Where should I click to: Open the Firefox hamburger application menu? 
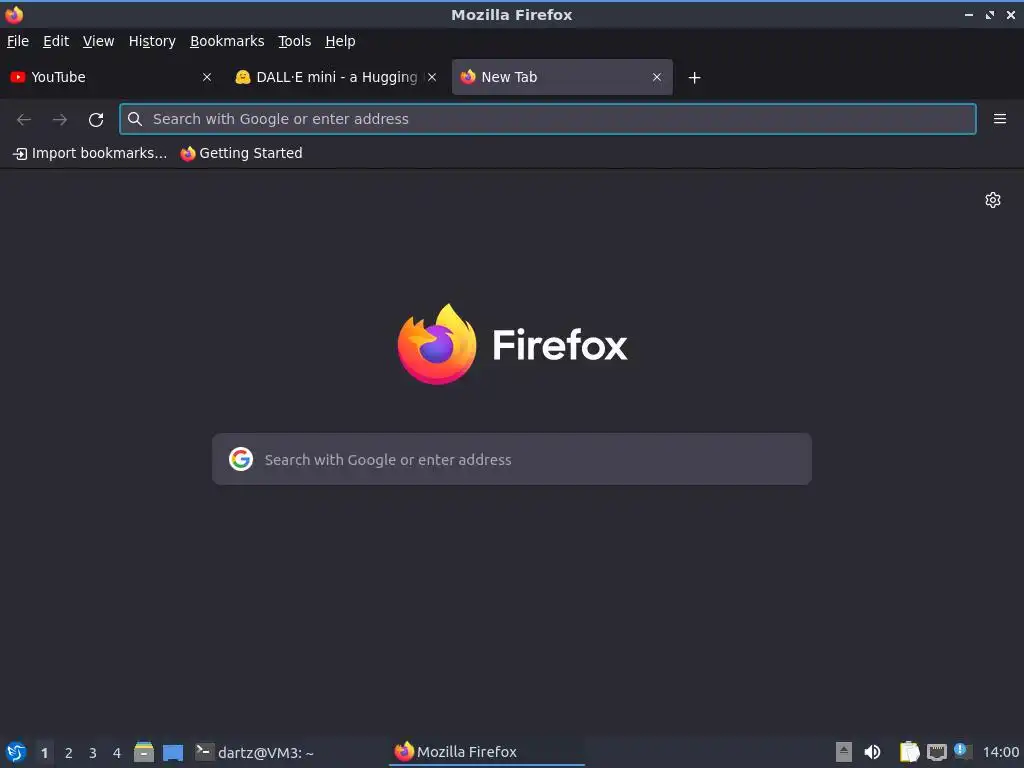click(1000, 119)
